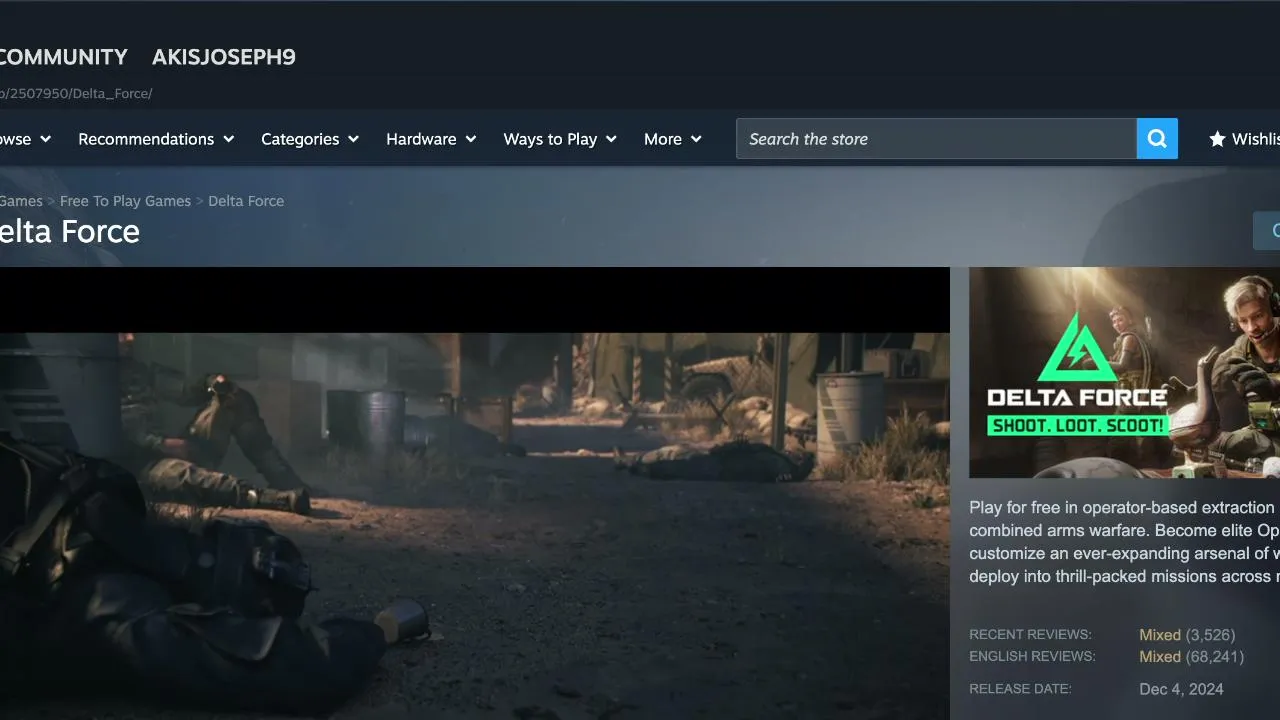Screen dimensions: 1280x720
Task: Expand the Categories dropdown menu
Action: coord(310,139)
